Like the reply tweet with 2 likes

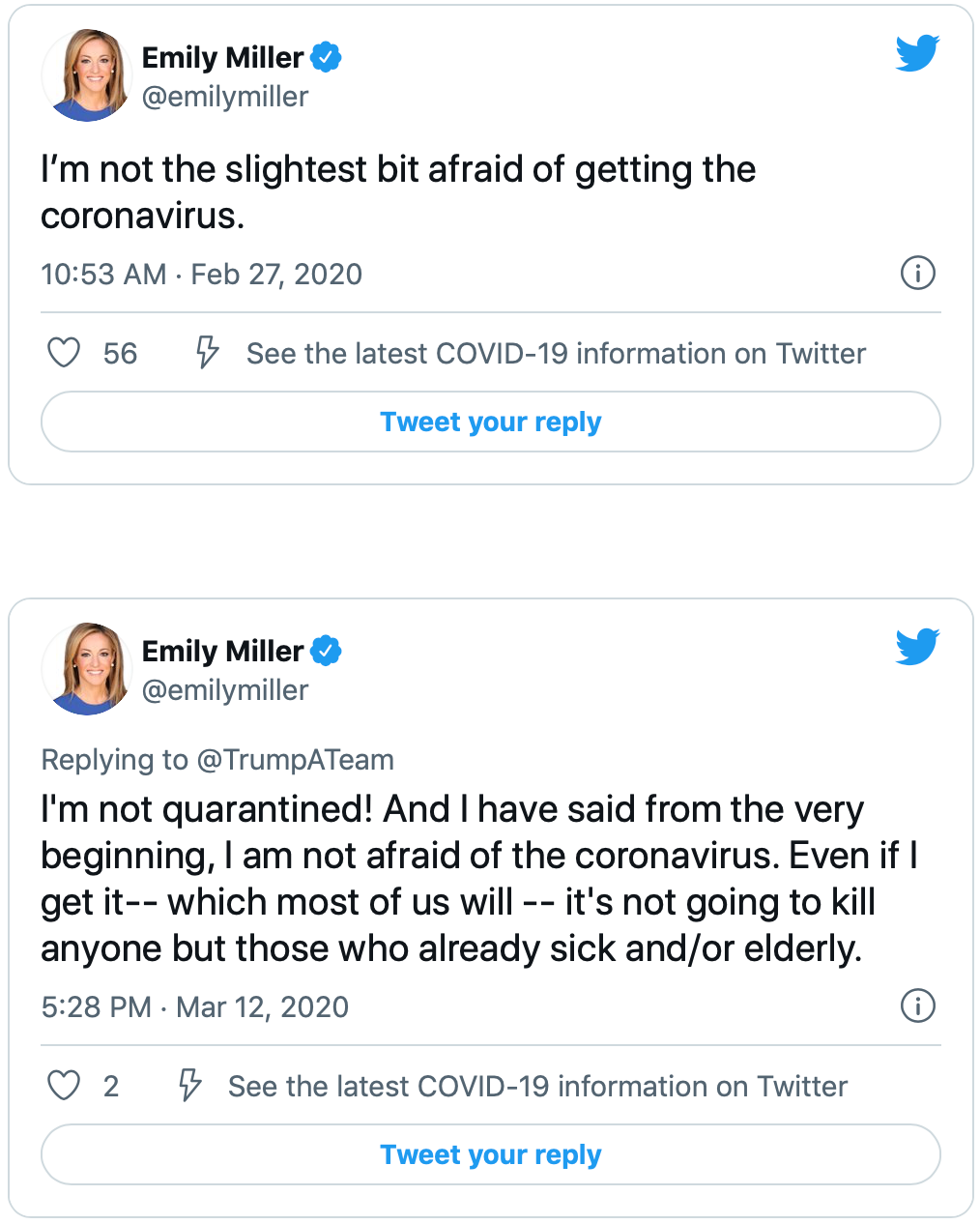[x=64, y=1086]
